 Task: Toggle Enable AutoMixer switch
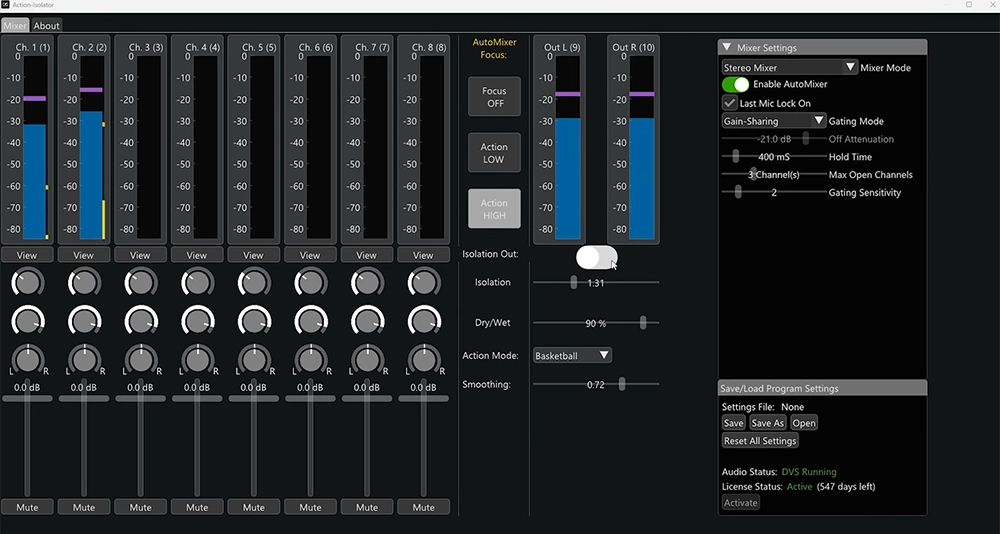point(735,84)
